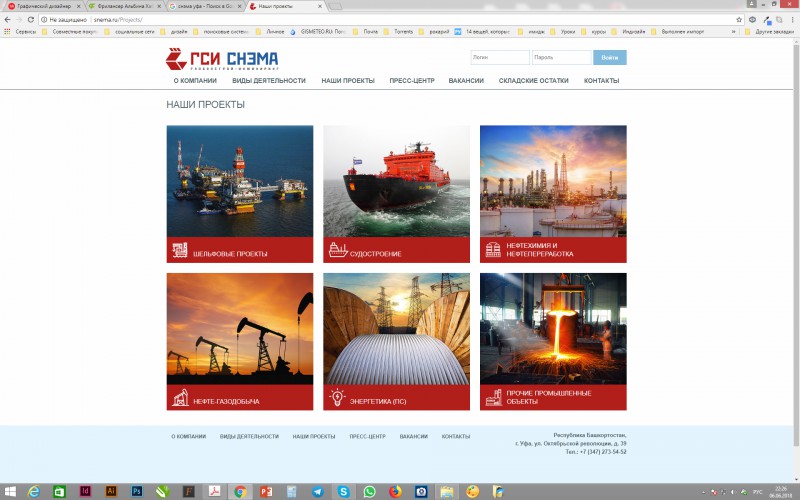Image resolution: width=800 pixels, height=500 pixels.
Task: Click footer link ВИДЫ ДЕЯТЕЛЬНОСТИ
Action: (x=249, y=436)
